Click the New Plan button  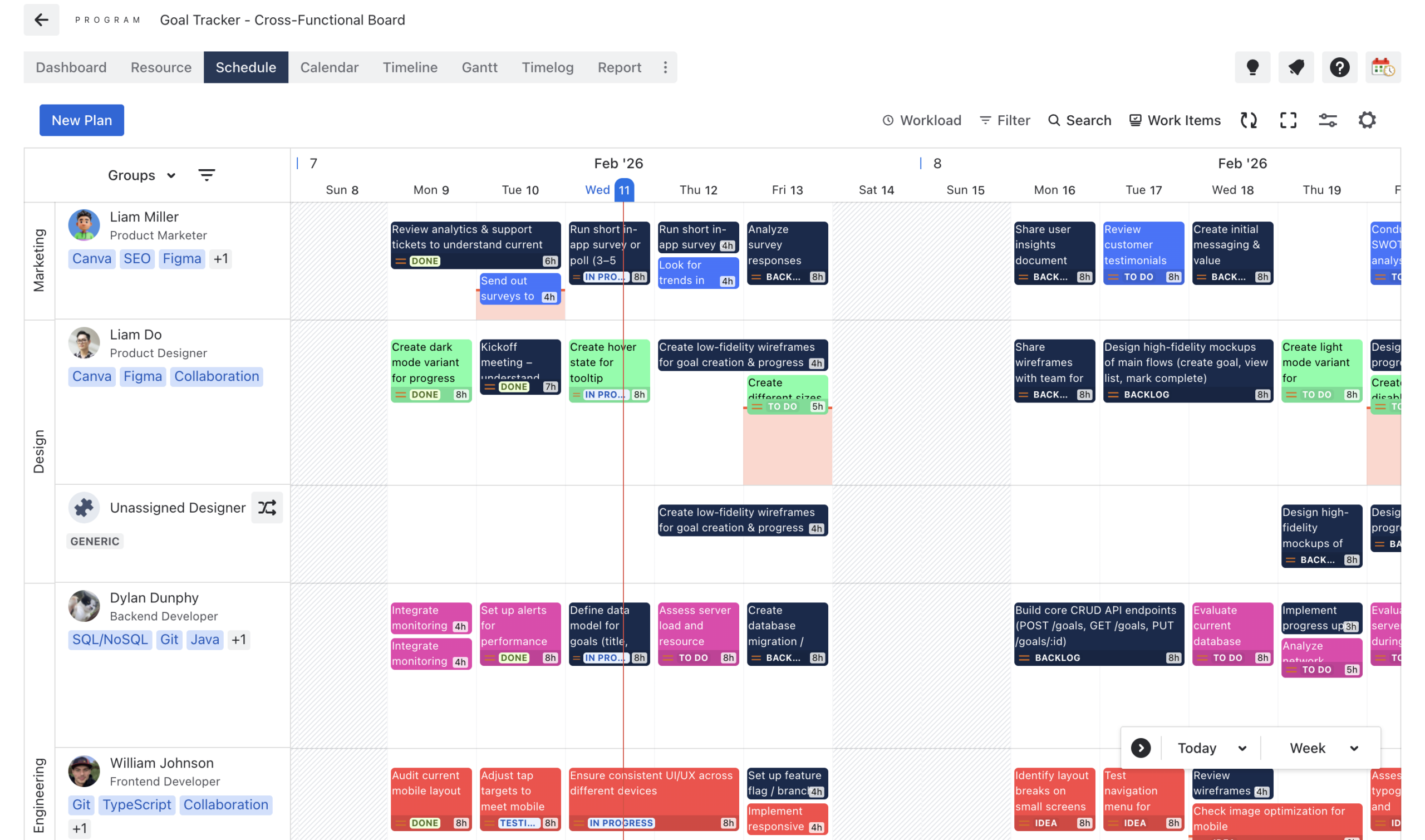coord(81,120)
